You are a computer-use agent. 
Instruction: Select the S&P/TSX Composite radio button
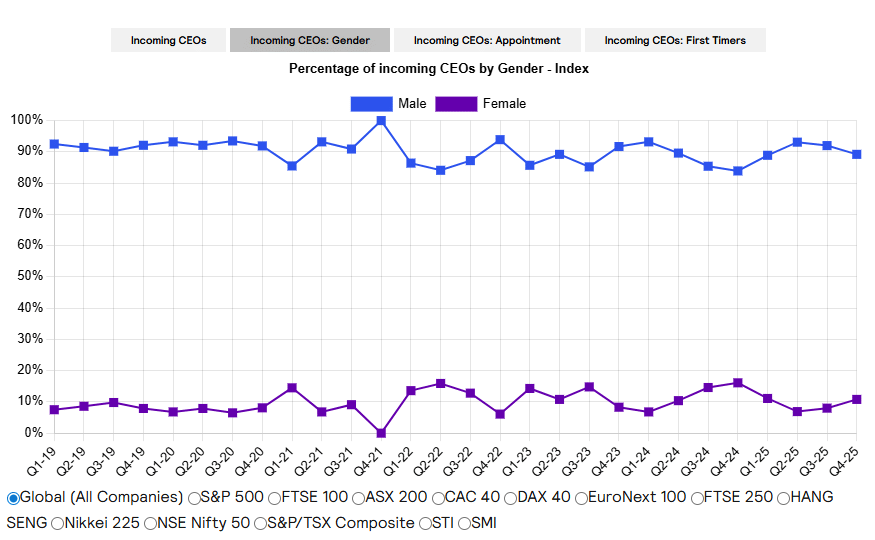(x=260, y=523)
